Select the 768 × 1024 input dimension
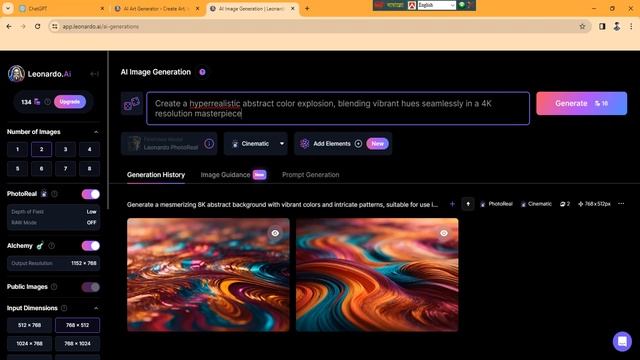Viewport: 640px width, 360px height. pyautogui.click(x=77, y=344)
